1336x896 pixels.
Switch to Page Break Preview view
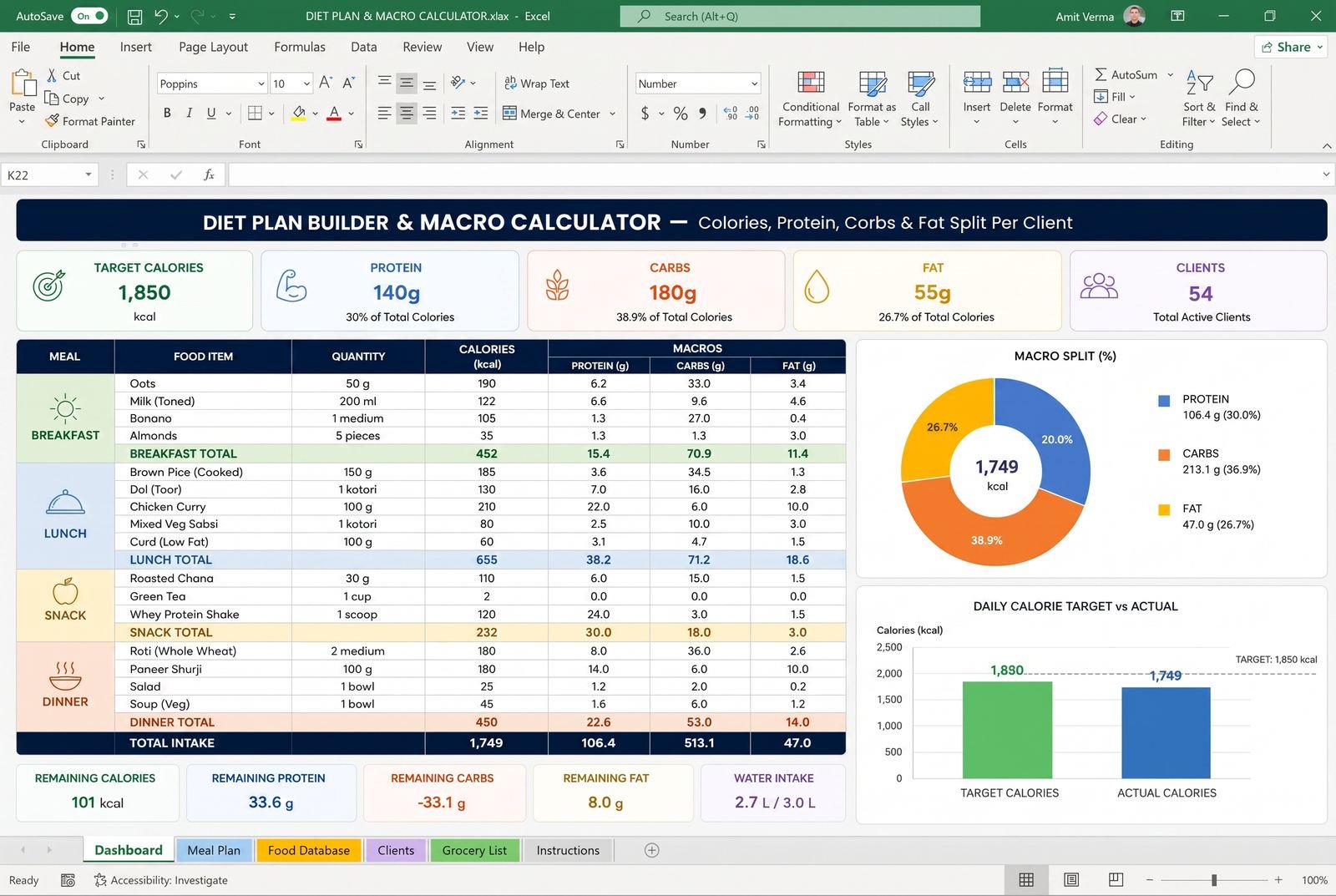(x=1116, y=879)
